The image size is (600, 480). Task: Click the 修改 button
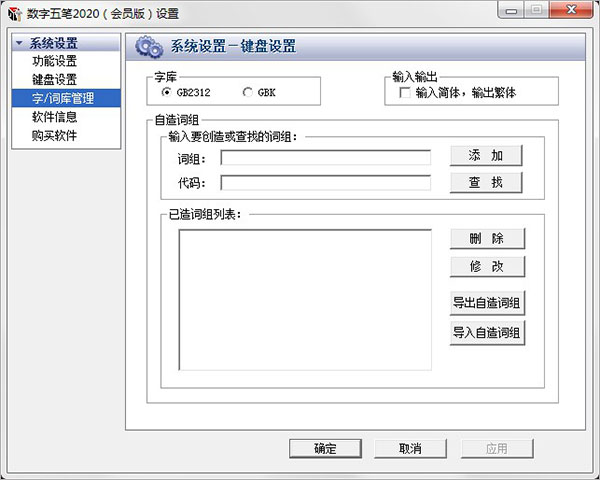[488, 266]
